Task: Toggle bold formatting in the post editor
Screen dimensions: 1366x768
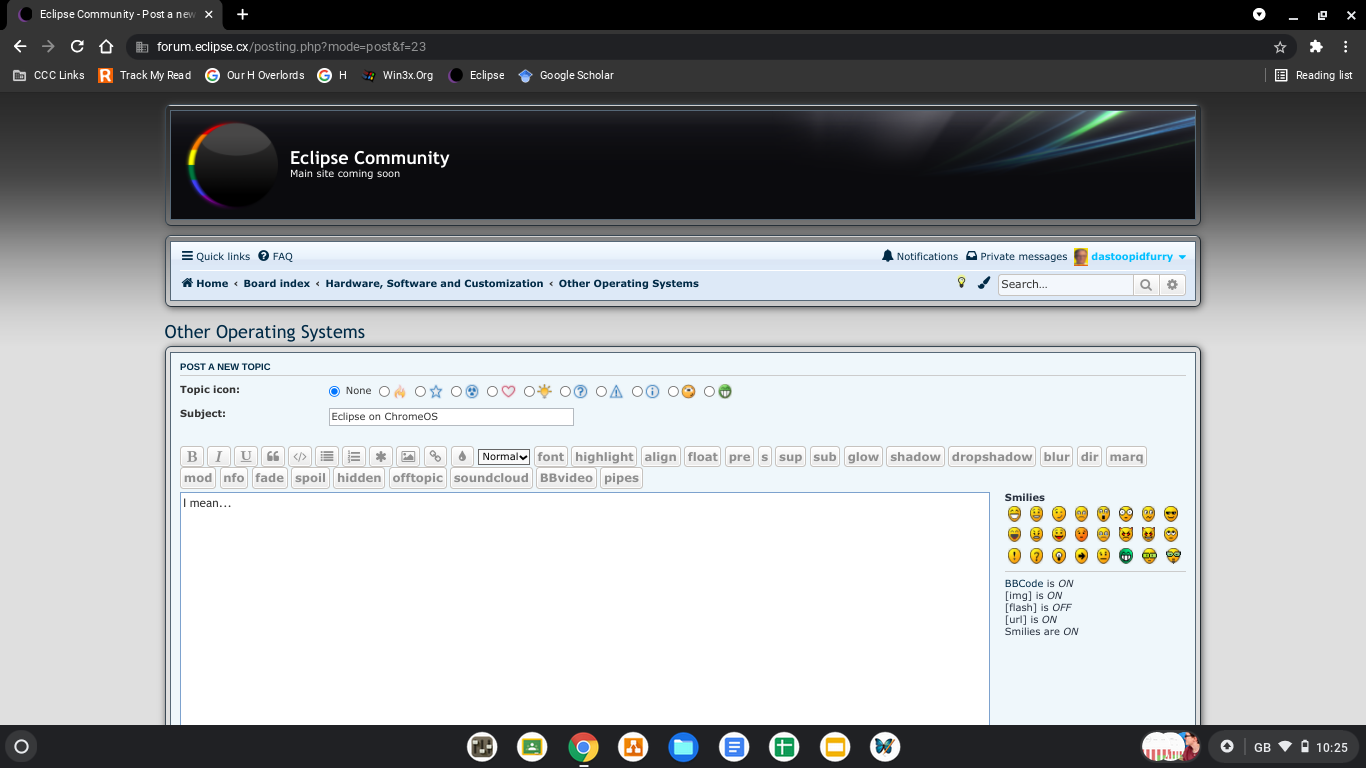Action: [x=192, y=457]
